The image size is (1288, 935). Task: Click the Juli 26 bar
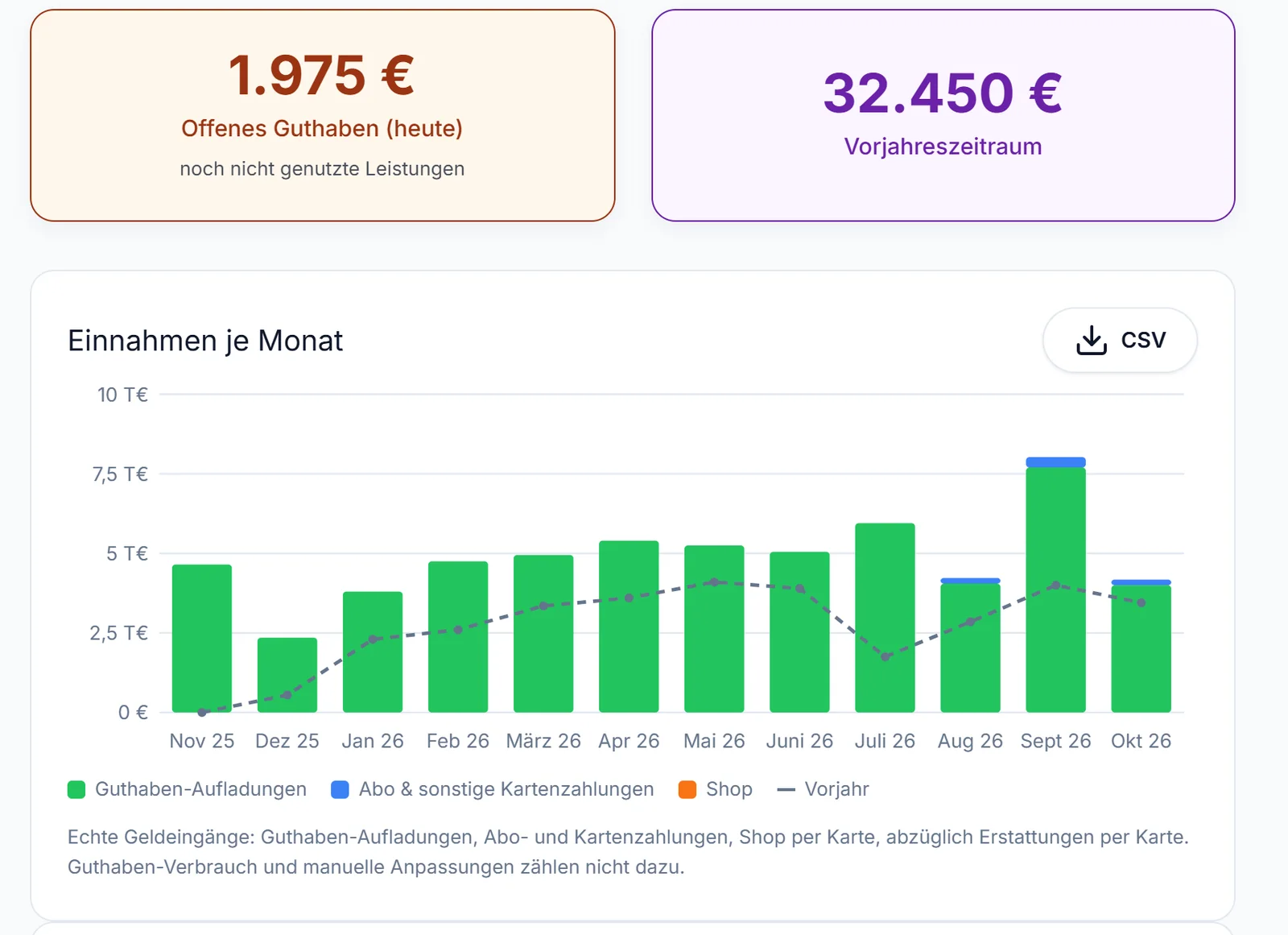tap(885, 618)
